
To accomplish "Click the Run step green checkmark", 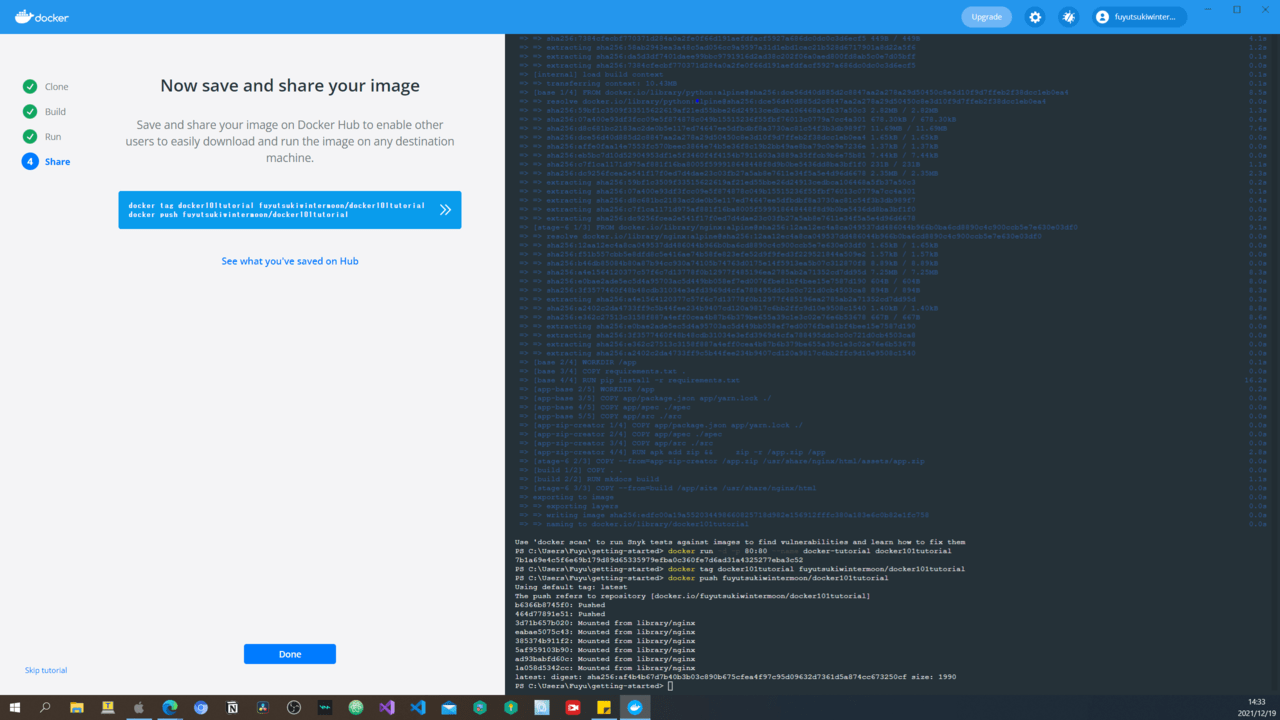I will 30,137.
